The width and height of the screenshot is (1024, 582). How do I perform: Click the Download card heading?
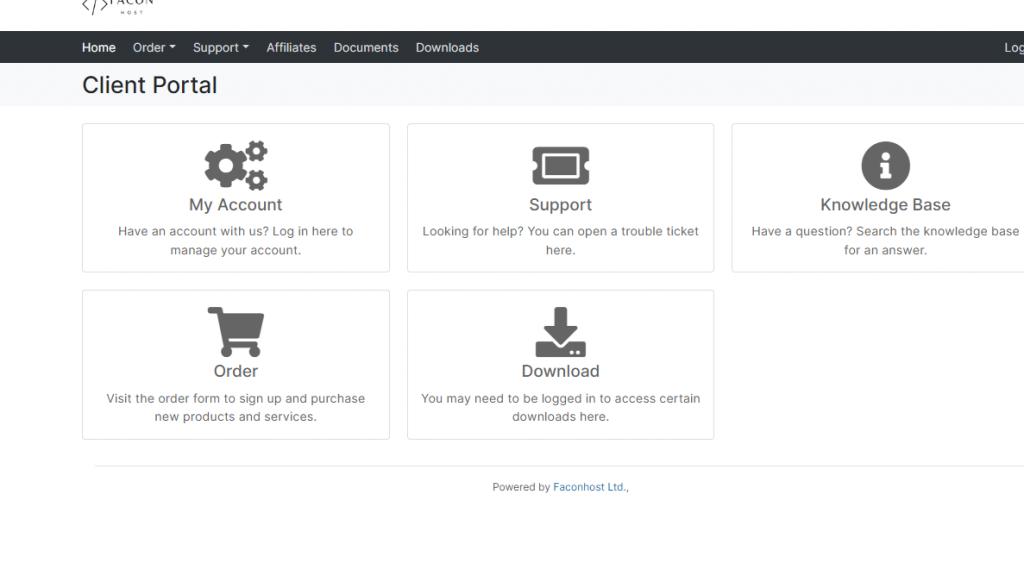[x=560, y=371]
